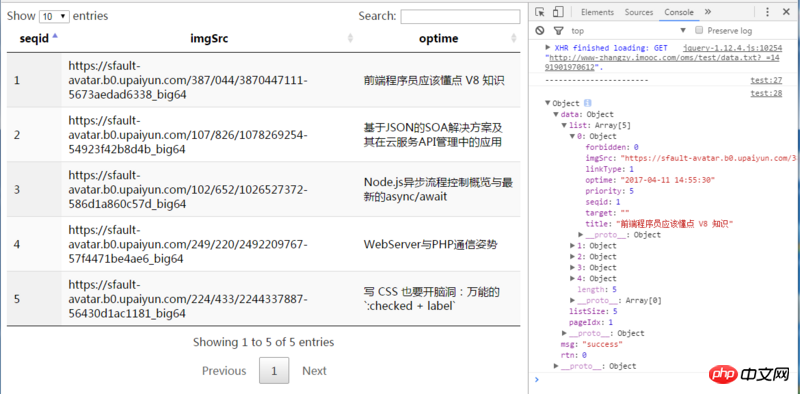Expand the __proto__: Array[0] node
The image size is (800, 394).
572,301
